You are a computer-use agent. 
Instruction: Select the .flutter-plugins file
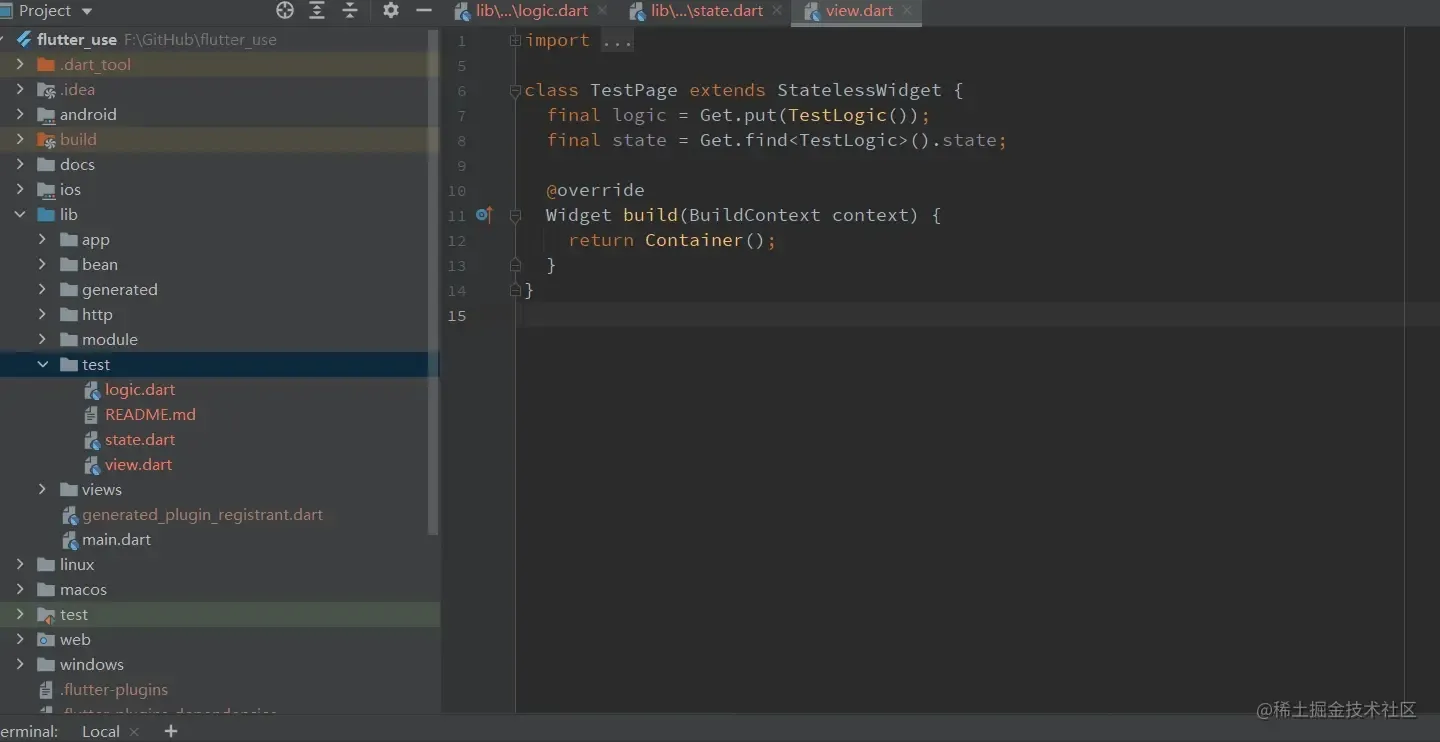coord(114,689)
